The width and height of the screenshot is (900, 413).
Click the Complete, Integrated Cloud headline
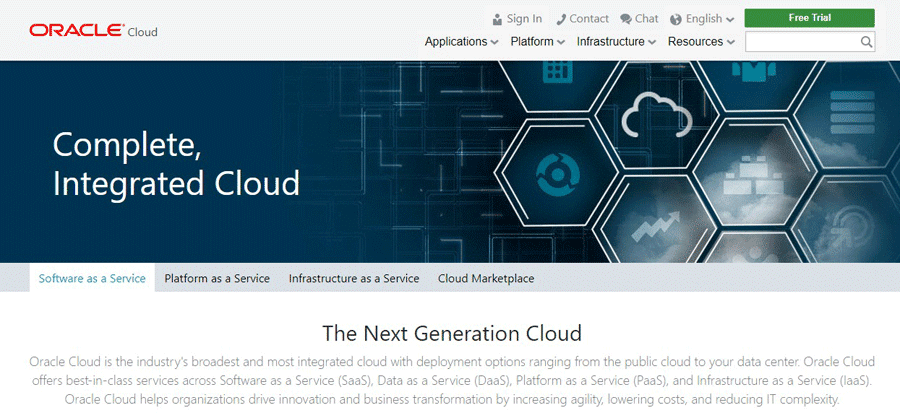coord(176,164)
